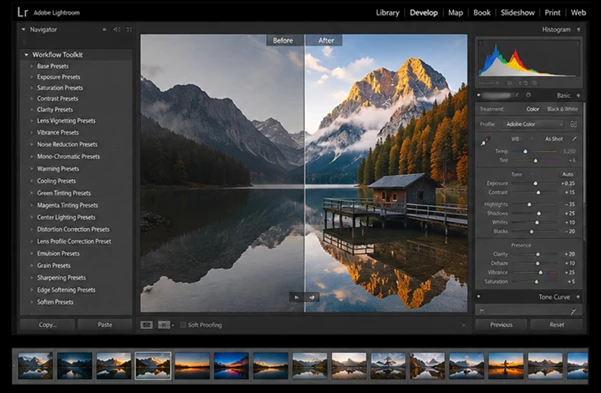Click the Exposure slider handle
The height and width of the screenshot is (393, 601).
[535, 183]
